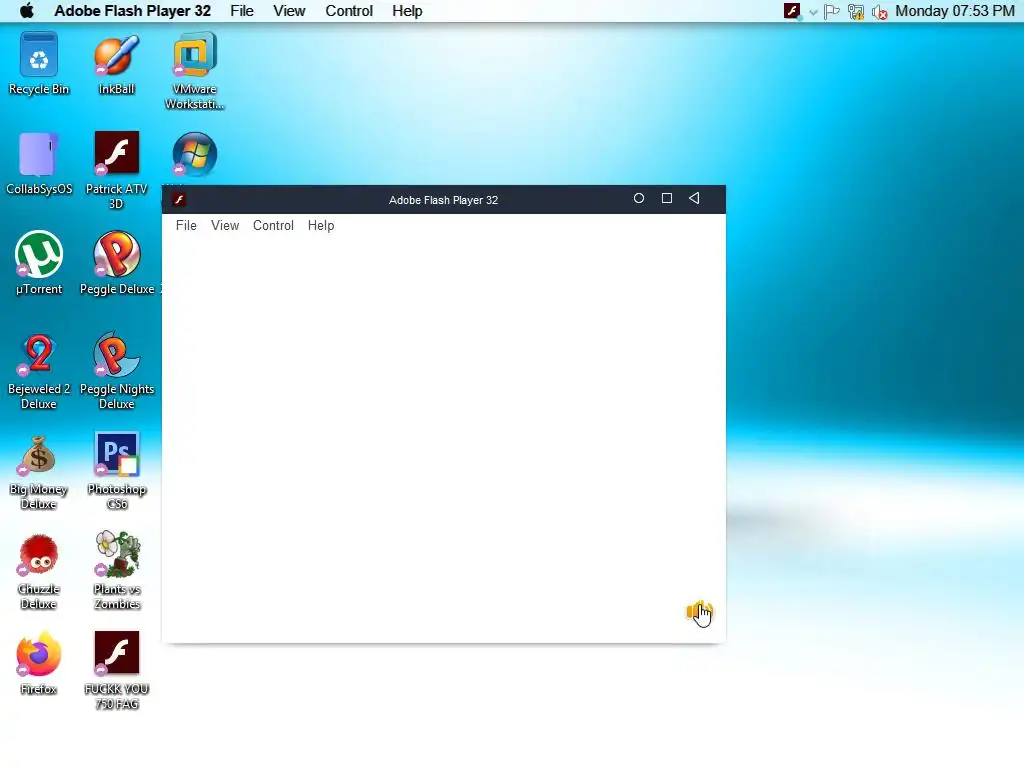Click the circle button in Flash title bar
This screenshot has width=1024, height=768.
(639, 199)
